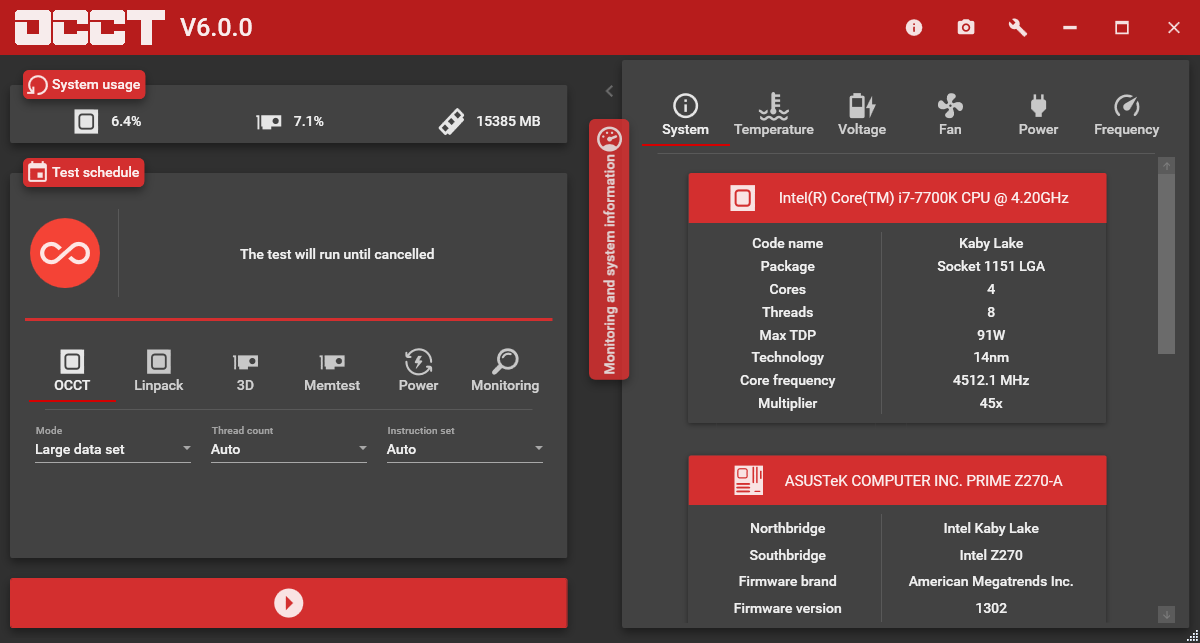The height and width of the screenshot is (643, 1200).
Task: Click the Intel Kaby Lake northbridge value
Action: point(991,528)
